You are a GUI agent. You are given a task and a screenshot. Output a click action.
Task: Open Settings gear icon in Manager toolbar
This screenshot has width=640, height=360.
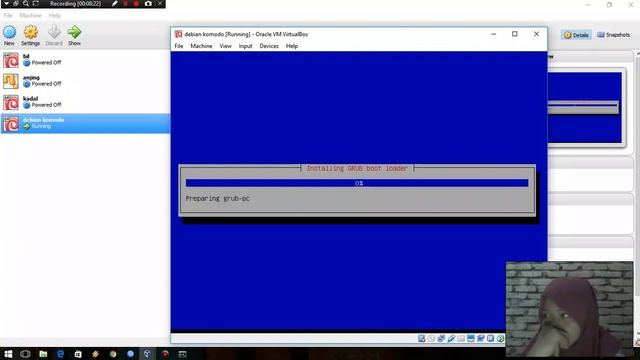click(31, 32)
